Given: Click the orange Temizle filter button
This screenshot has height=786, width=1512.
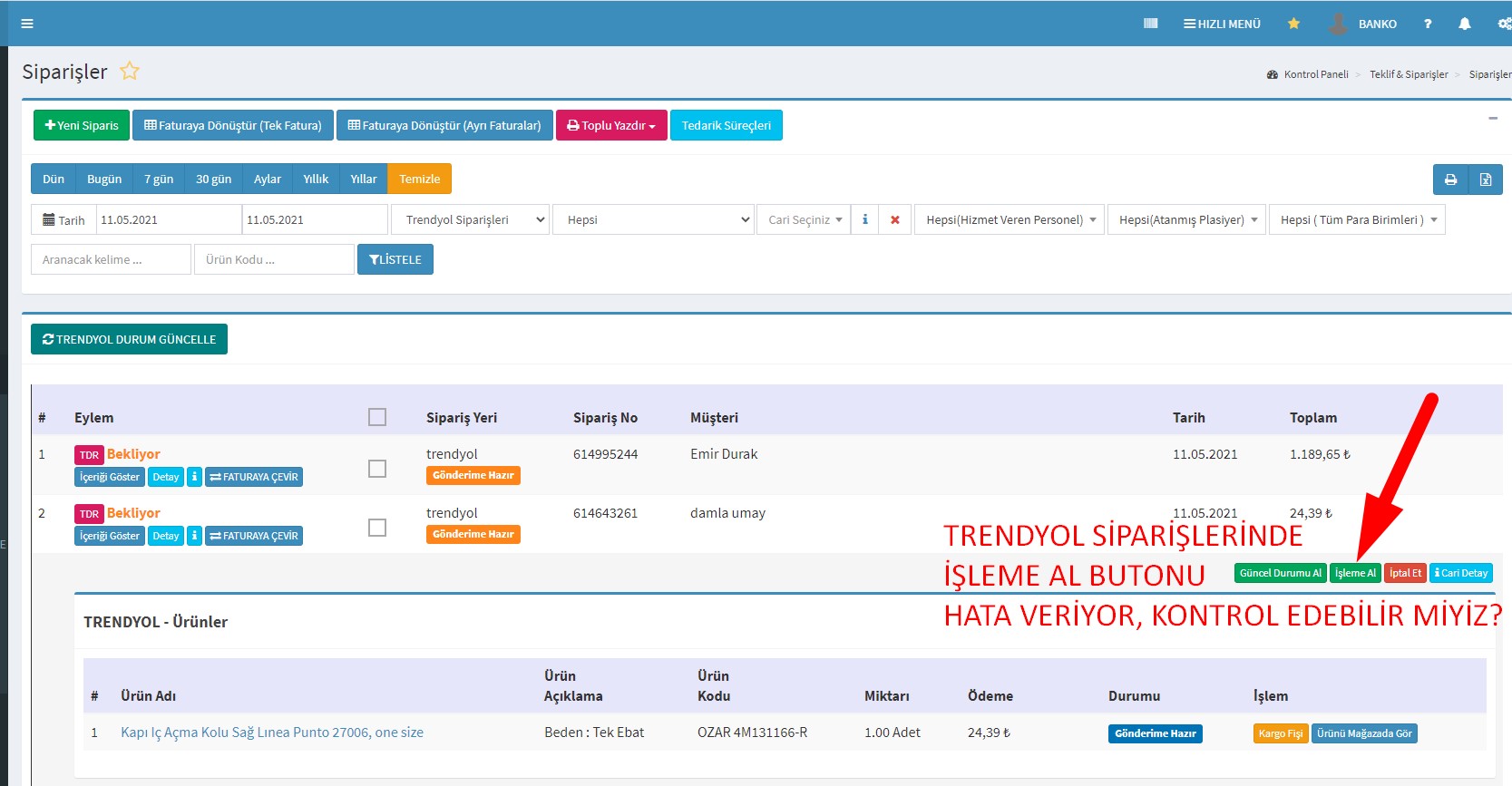Looking at the screenshot, I should click(x=419, y=179).
